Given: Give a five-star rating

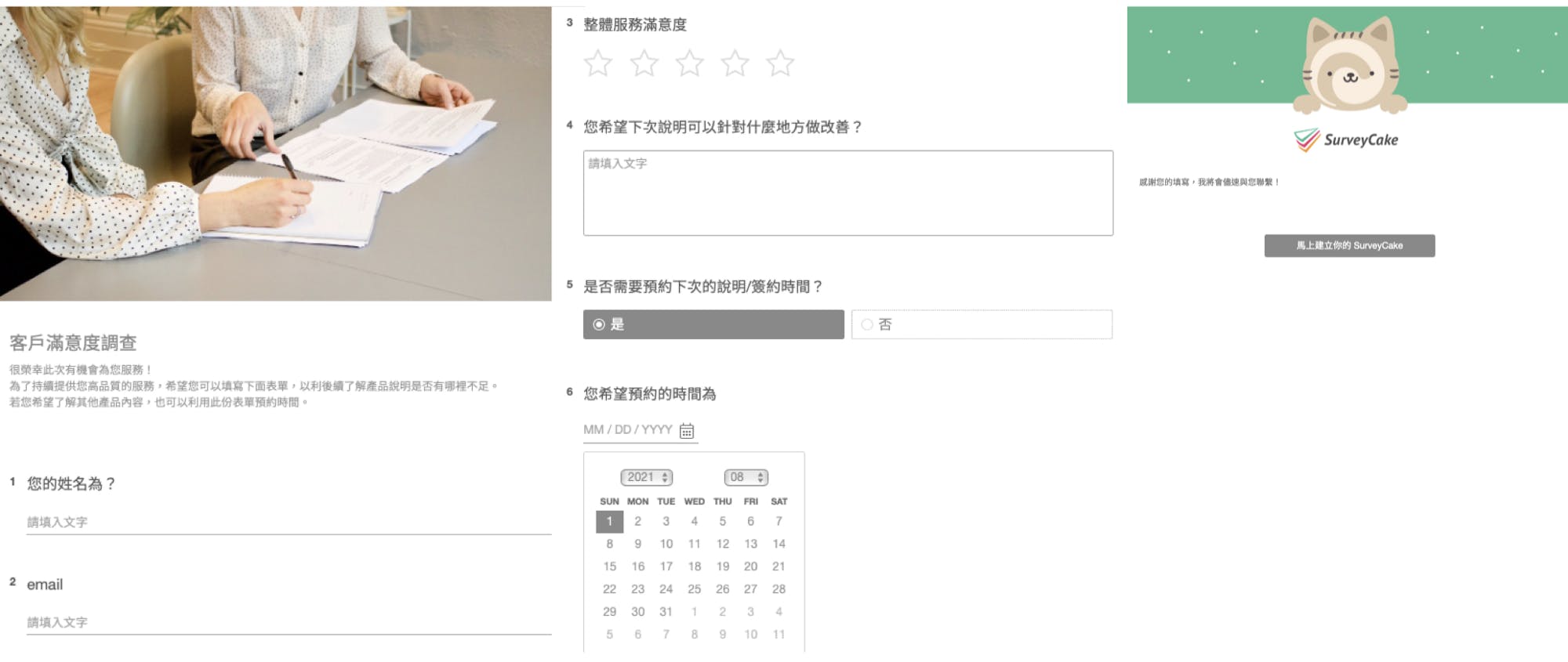Looking at the screenshot, I should coord(780,63).
